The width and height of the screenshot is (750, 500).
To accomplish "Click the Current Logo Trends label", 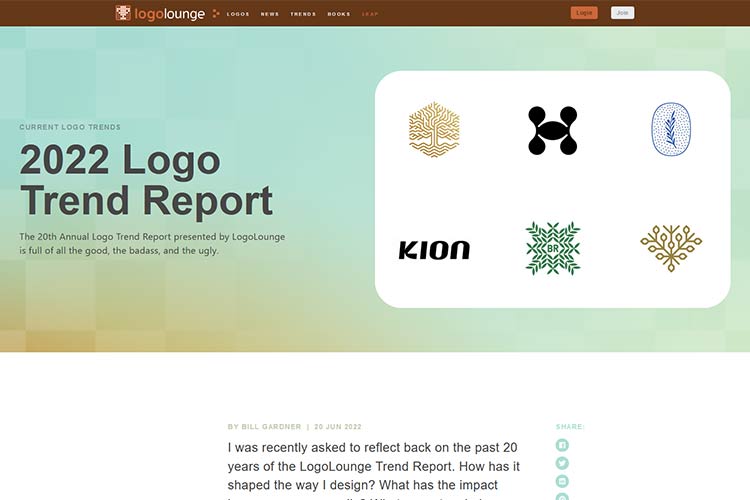I will [x=70, y=127].
